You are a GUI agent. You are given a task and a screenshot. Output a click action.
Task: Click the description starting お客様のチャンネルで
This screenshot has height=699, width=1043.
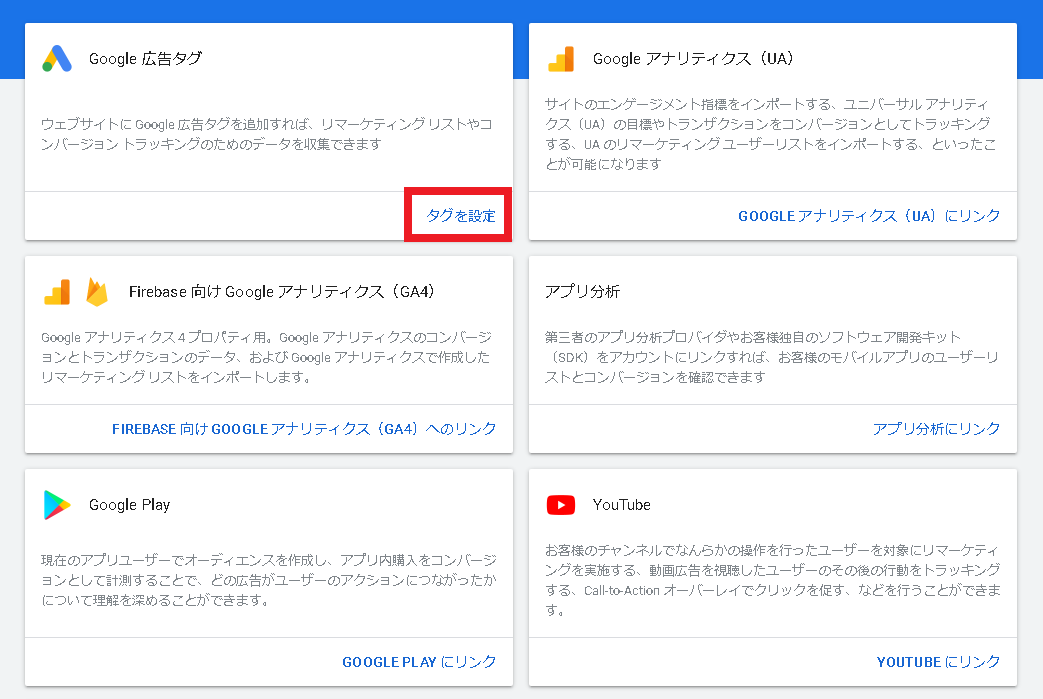[x=773, y=580]
